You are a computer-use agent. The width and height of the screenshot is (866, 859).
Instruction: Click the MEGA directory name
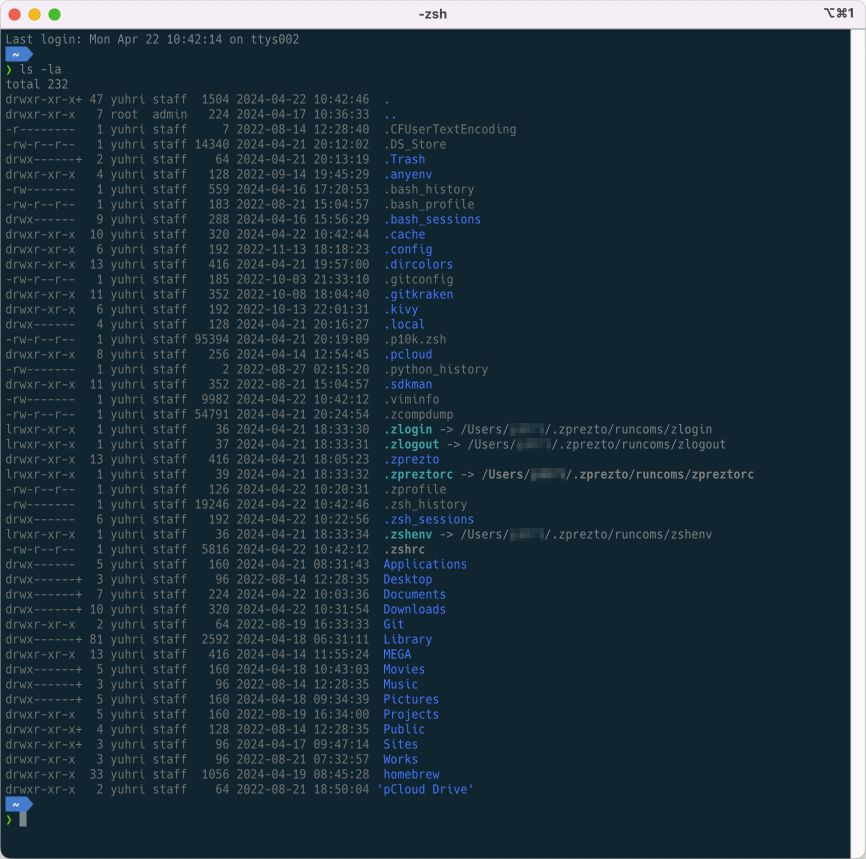tap(397, 655)
